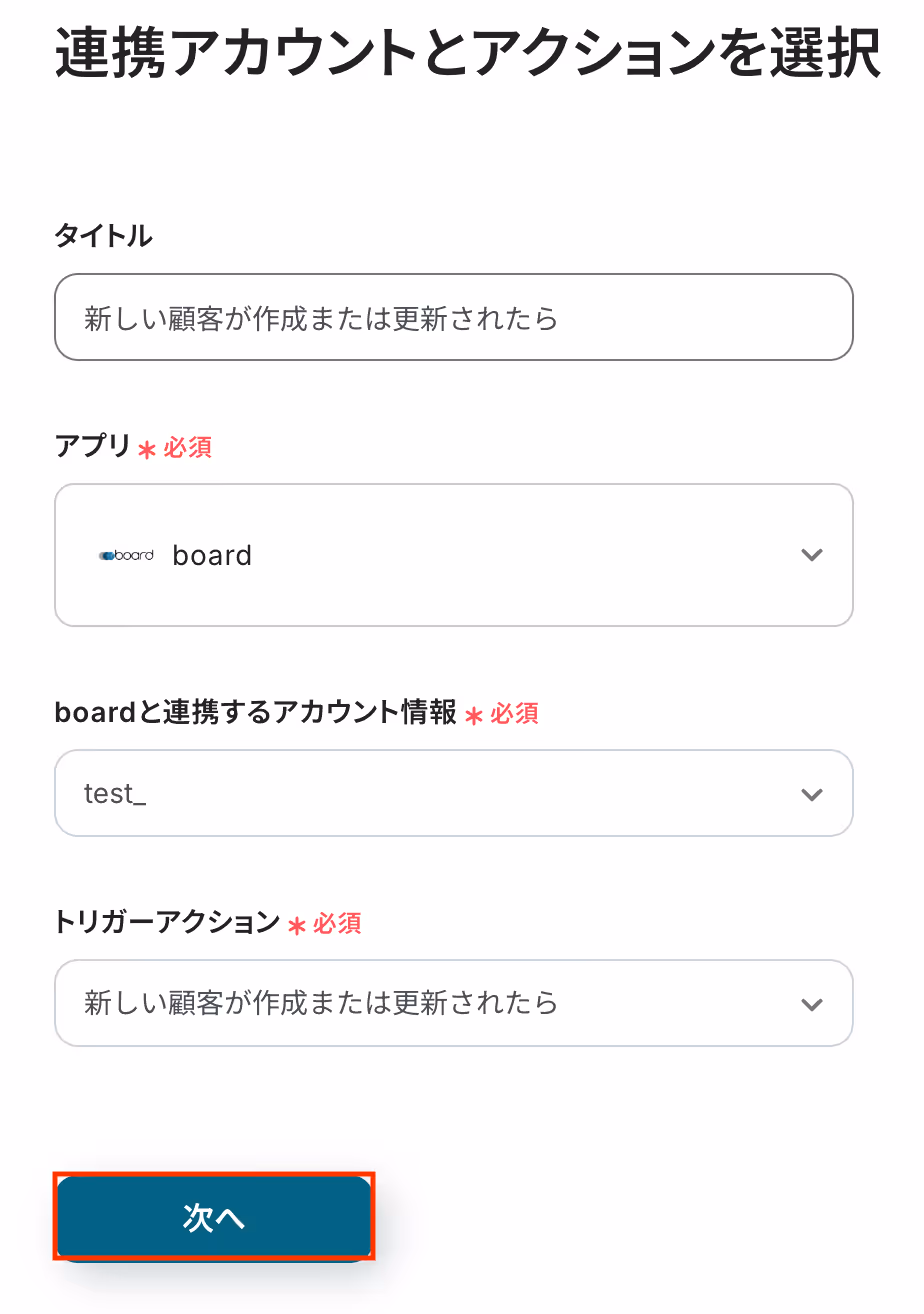Viewport: 924px width, 1314px height.
Task: Click the "test_" account value
Action: pyautogui.click(x=115, y=794)
